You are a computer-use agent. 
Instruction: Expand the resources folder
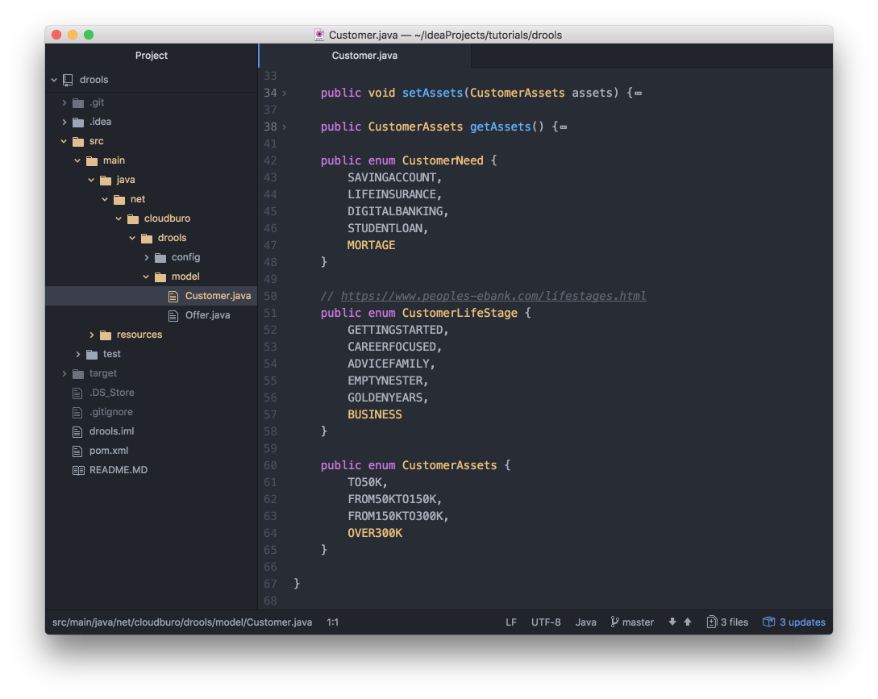(x=92, y=335)
